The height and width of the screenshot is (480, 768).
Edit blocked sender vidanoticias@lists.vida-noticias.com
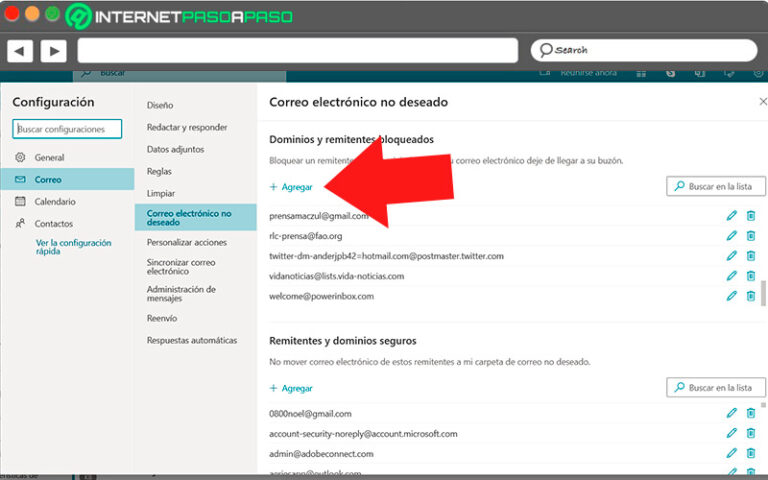[731, 276]
